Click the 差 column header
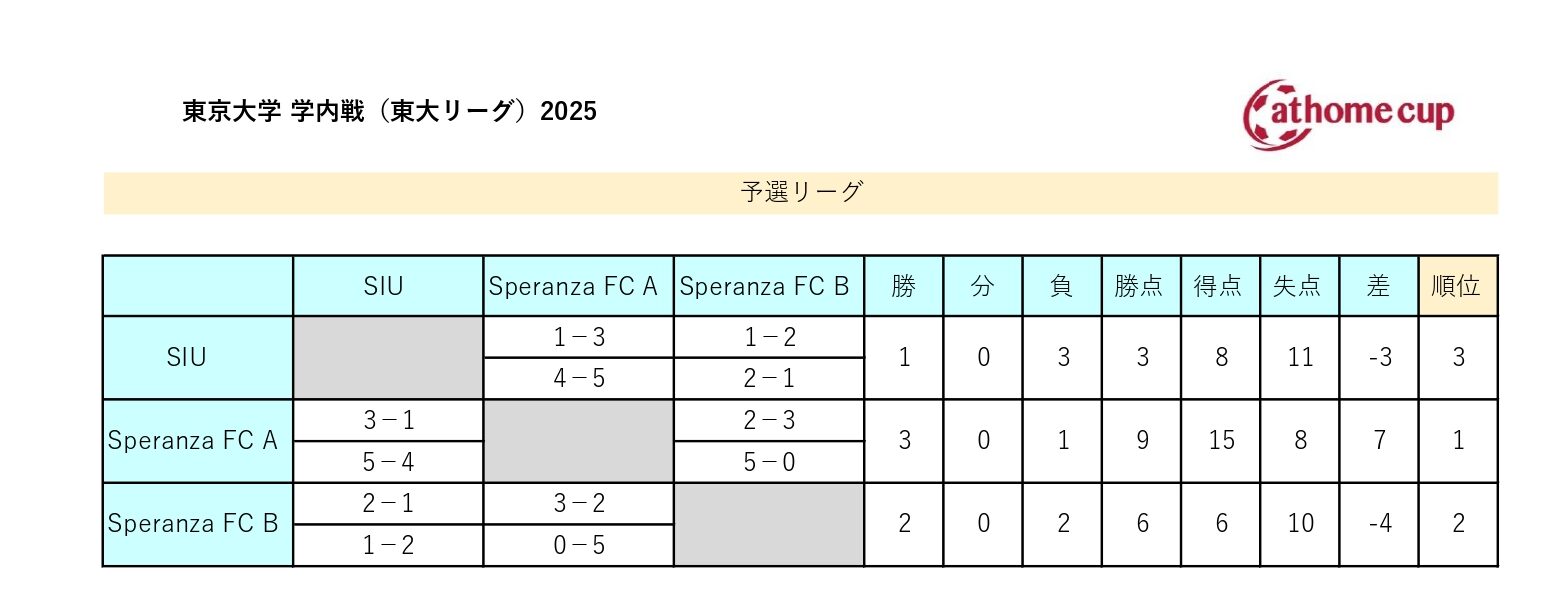The height and width of the screenshot is (605, 1563). [x=1378, y=286]
